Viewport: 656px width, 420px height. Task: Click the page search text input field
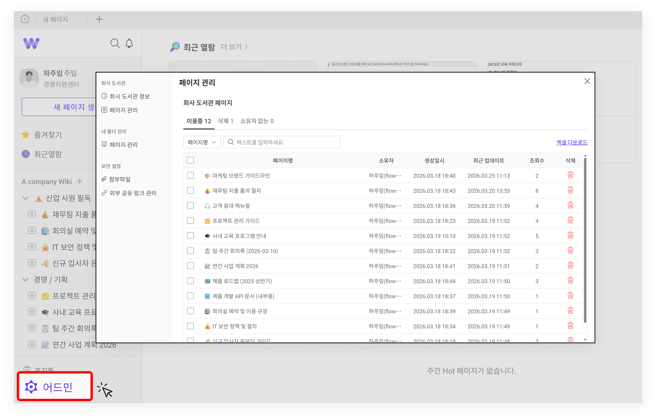pyautogui.click(x=285, y=142)
